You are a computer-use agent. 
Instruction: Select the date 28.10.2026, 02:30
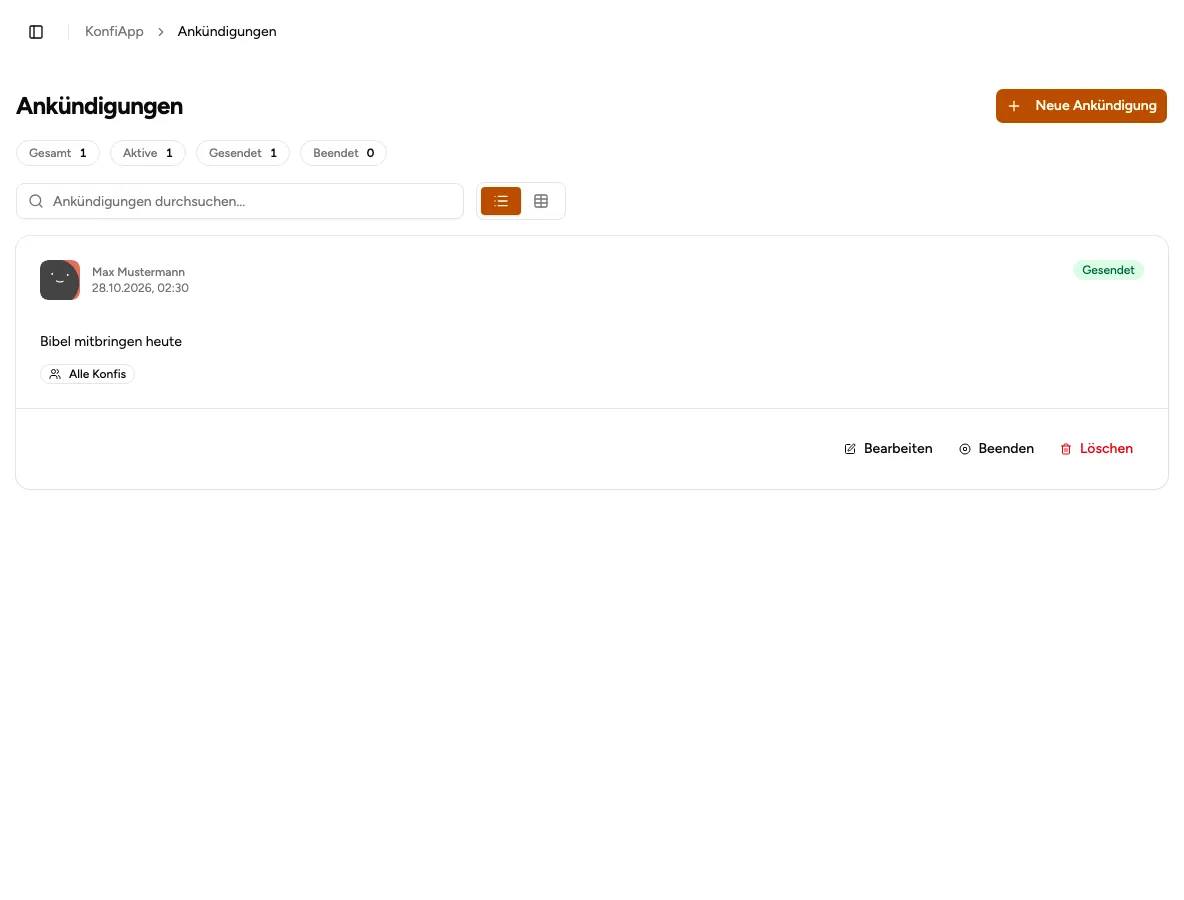tap(140, 288)
